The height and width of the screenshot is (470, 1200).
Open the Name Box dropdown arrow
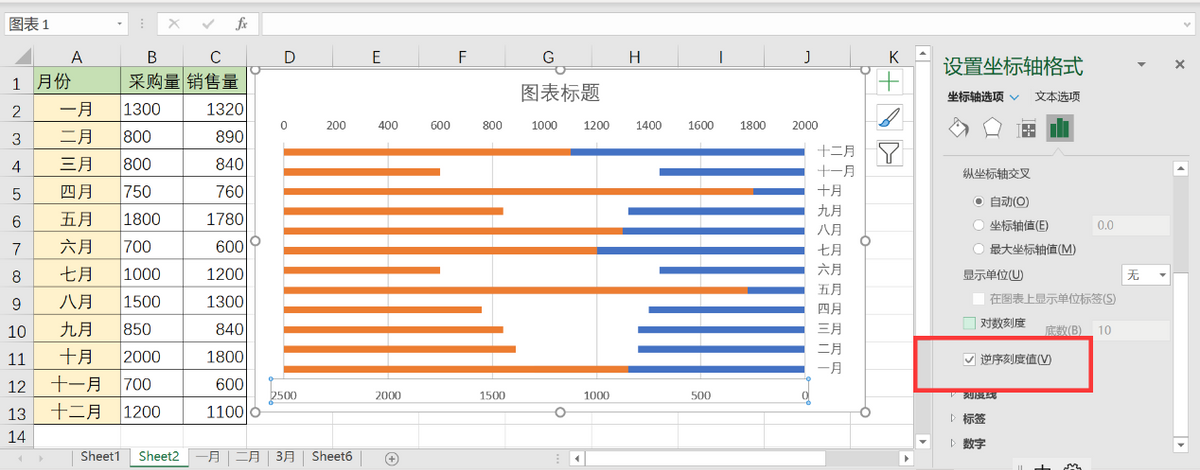click(x=121, y=23)
